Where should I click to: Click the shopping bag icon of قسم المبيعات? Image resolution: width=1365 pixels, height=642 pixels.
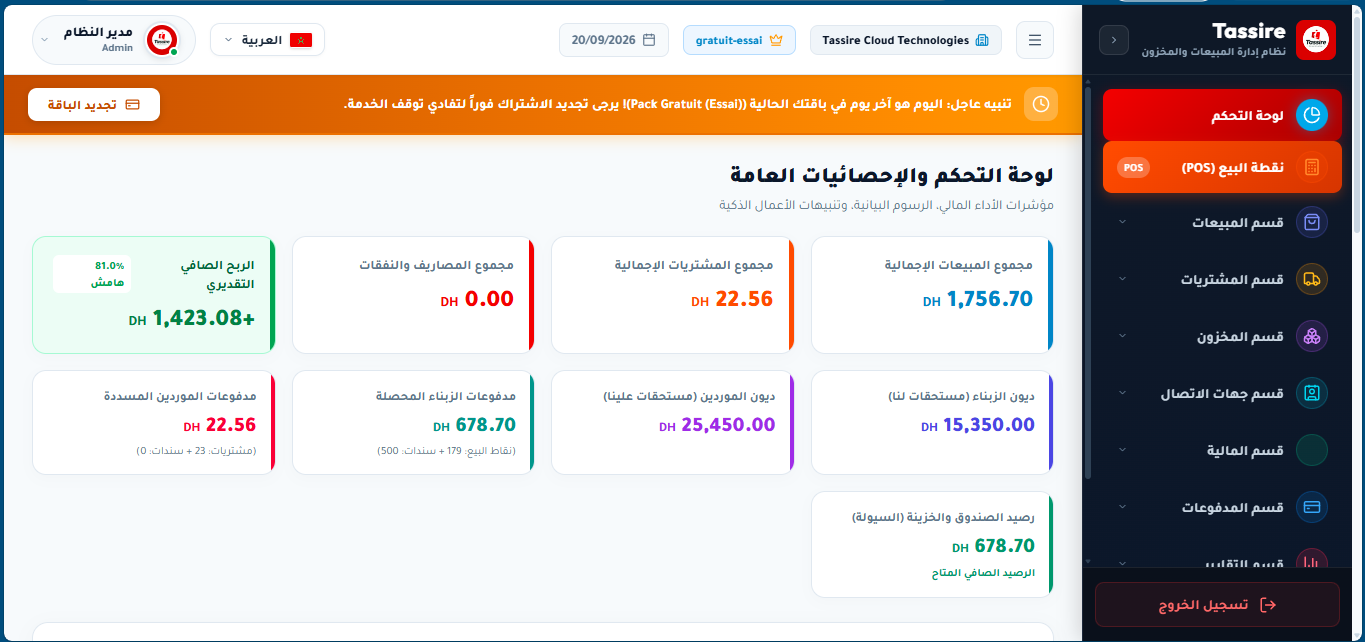pyautogui.click(x=1312, y=222)
